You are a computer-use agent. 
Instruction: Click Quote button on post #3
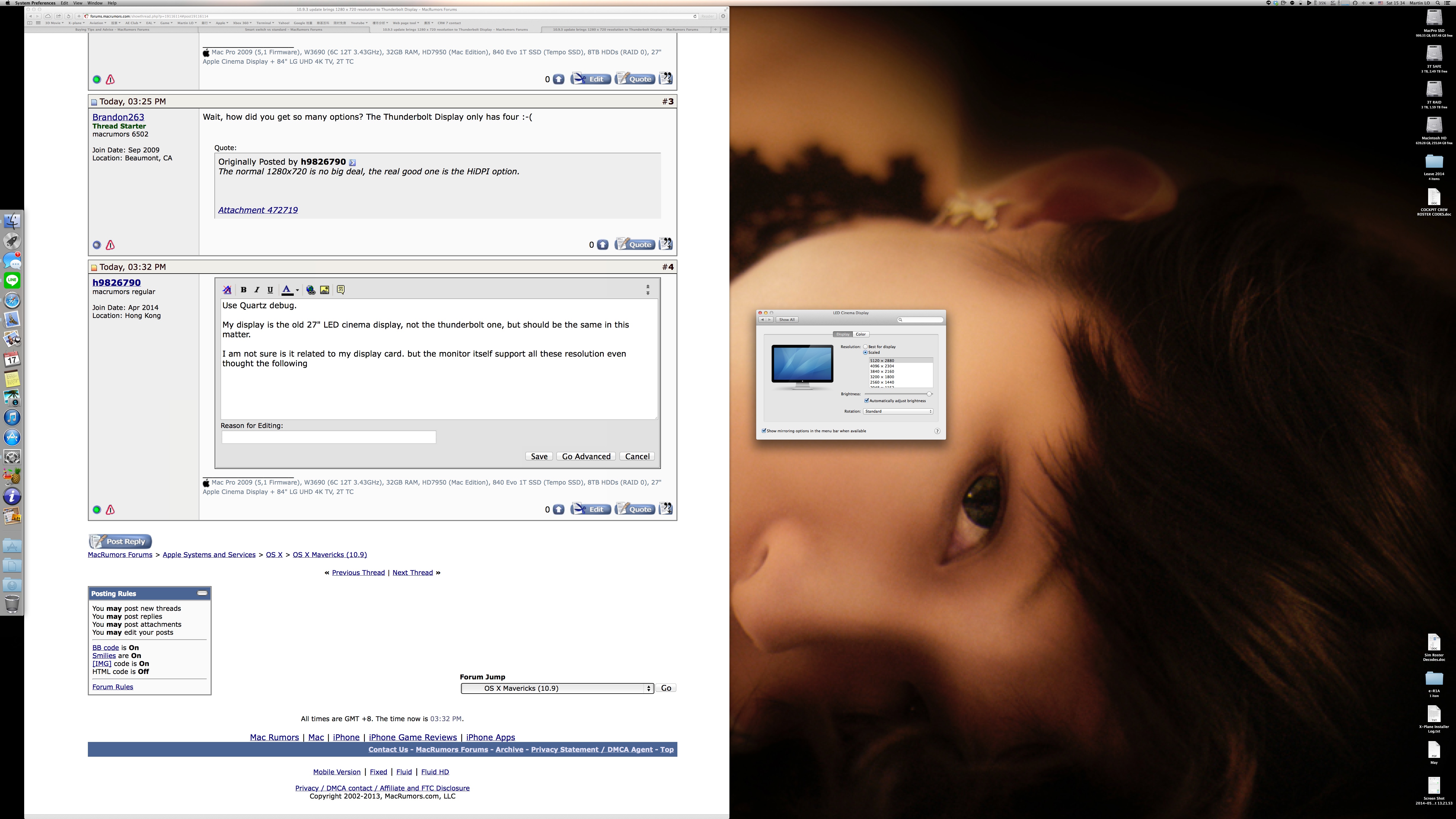635,244
